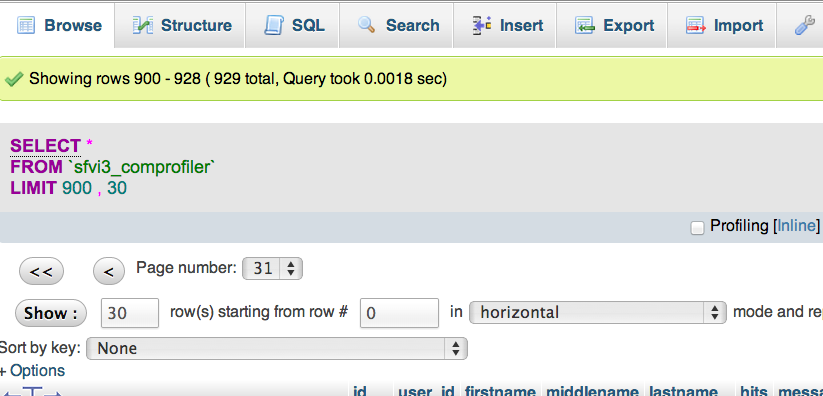Go to previous page with < button
This screenshot has height=396, width=823.
pos(109,272)
